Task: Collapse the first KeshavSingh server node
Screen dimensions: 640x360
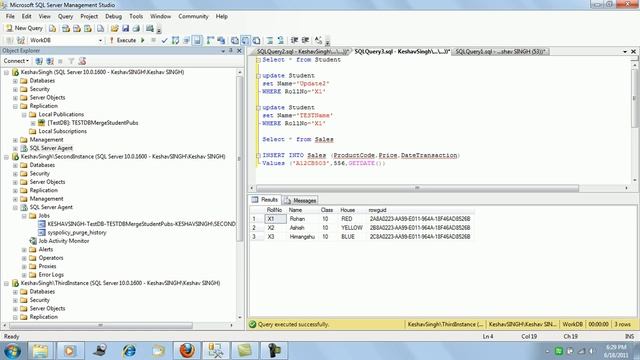Action: [7, 72]
